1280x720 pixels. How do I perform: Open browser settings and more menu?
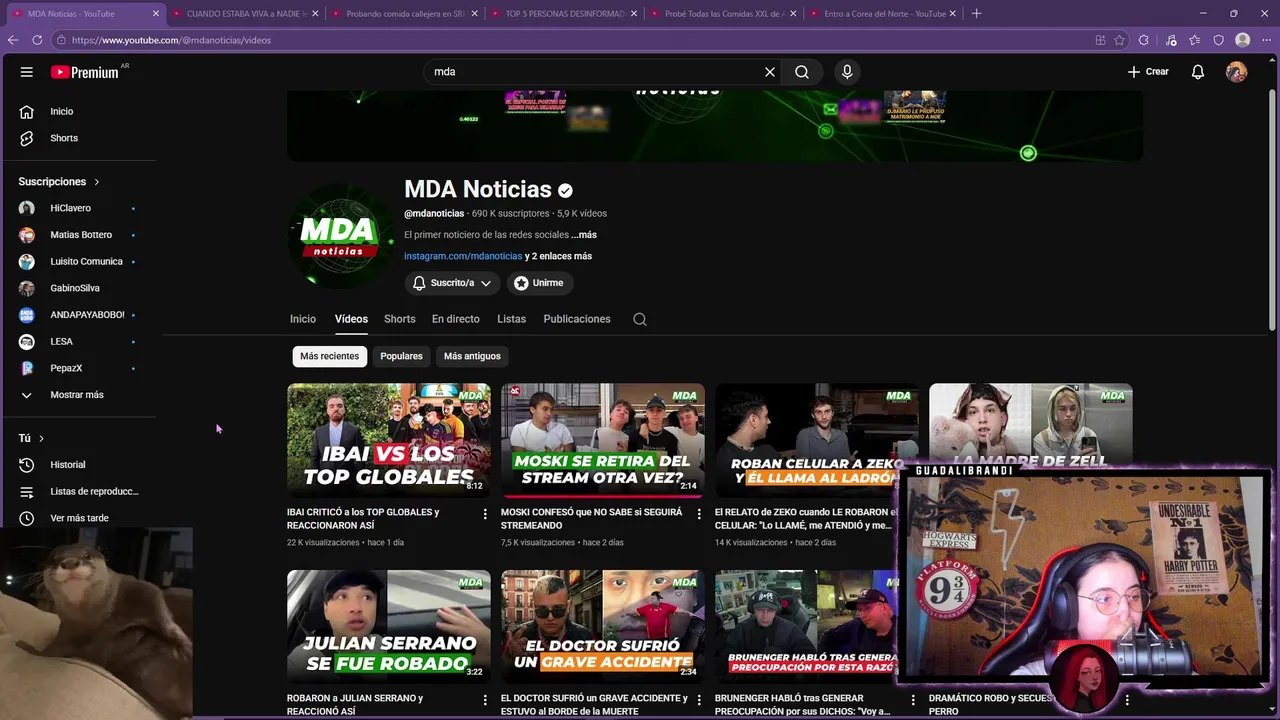pos(1266,40)
